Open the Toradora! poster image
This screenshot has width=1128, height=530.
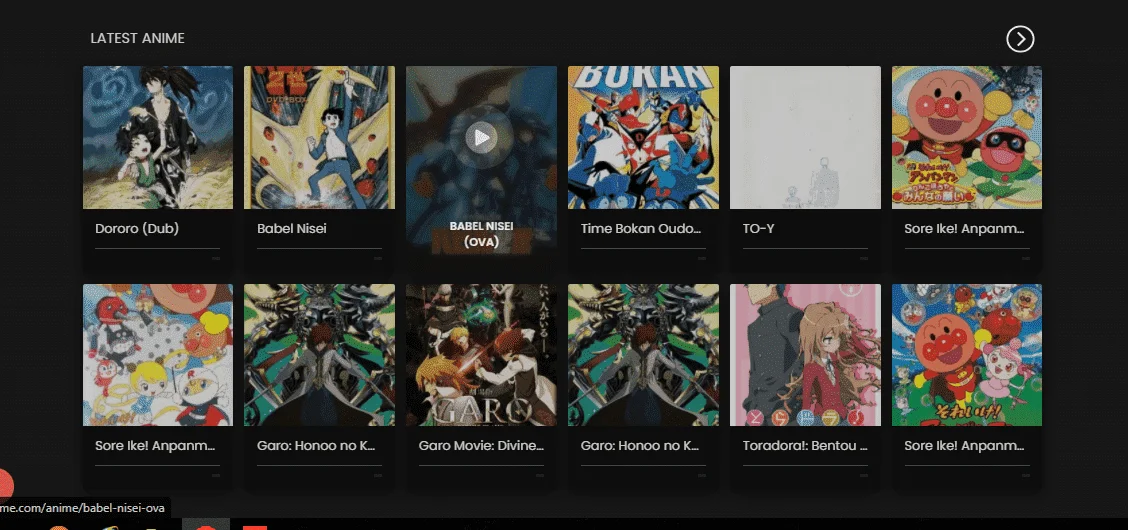(805, 355)
